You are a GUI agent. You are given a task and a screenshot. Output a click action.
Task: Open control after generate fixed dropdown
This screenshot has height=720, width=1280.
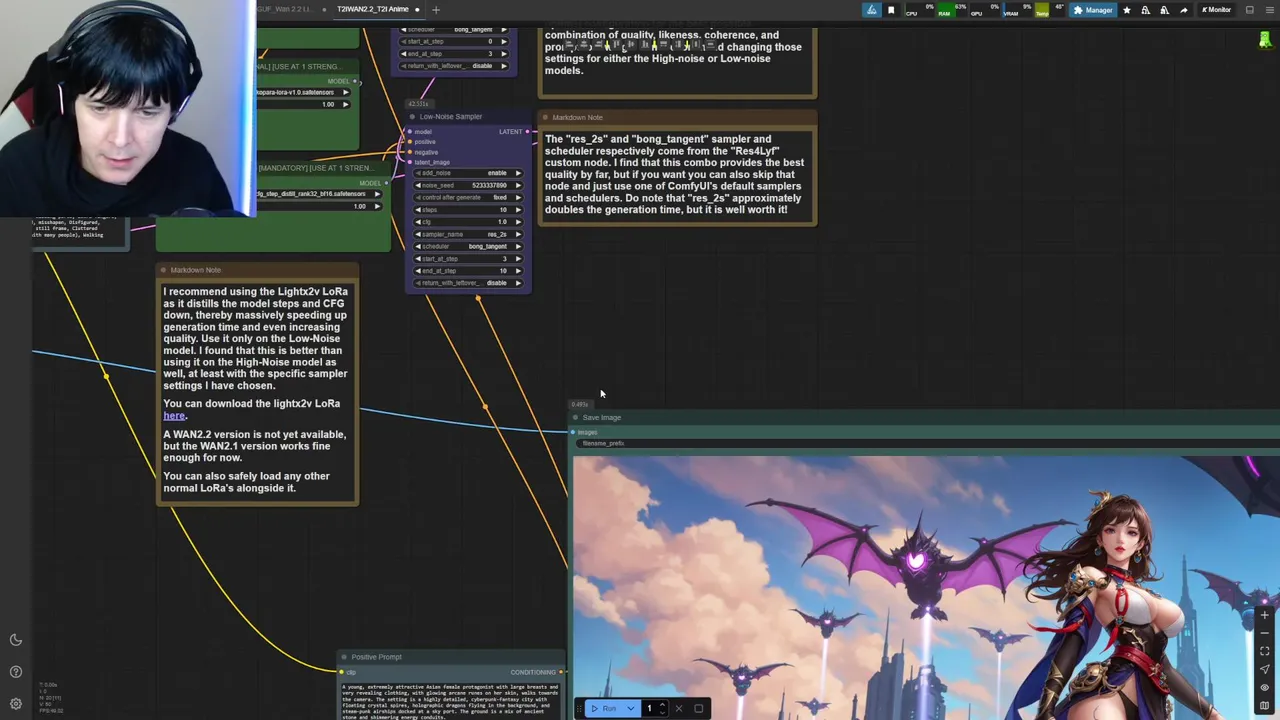pyautogui.click(x=469, y=197)
